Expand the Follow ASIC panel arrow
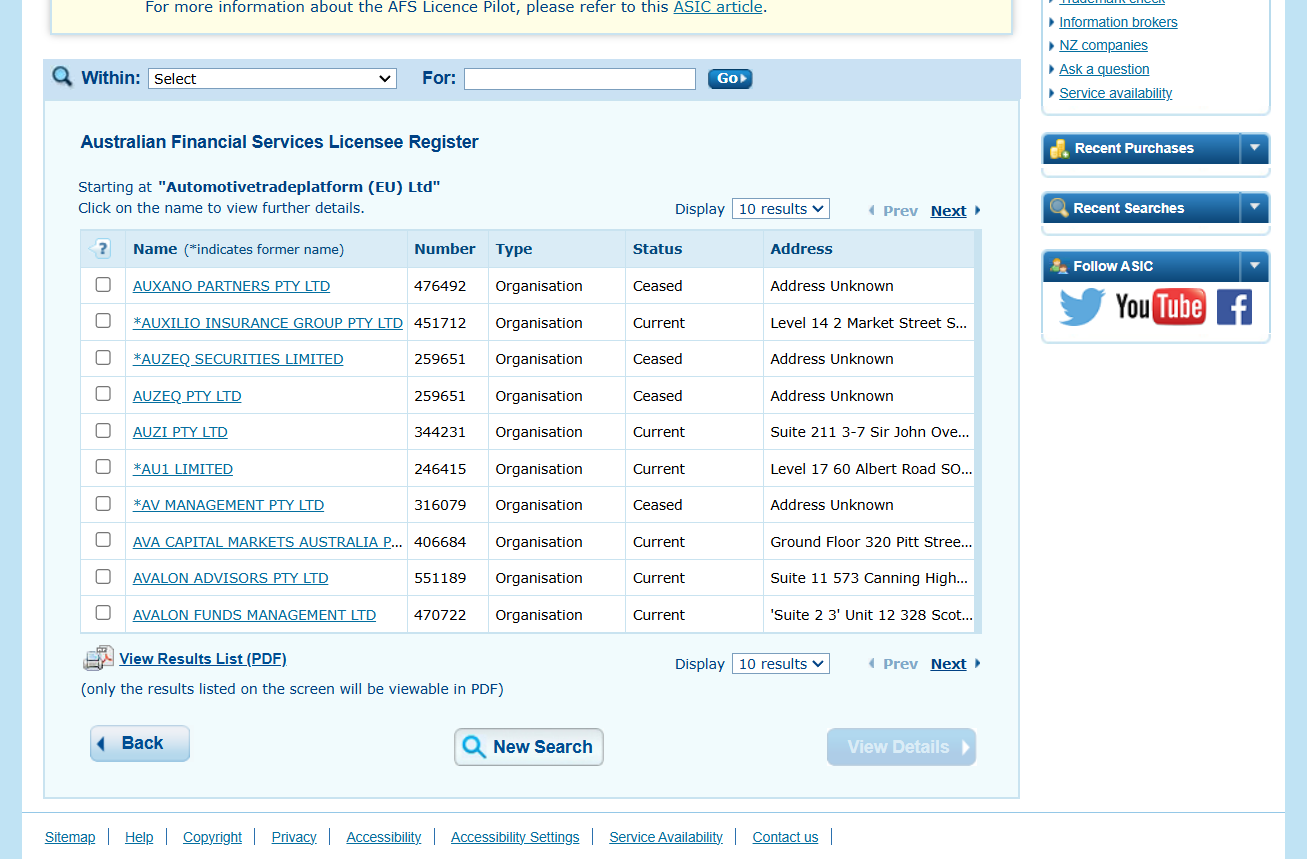This screenshot has width=1307, height=859. tap(1254, 265)
